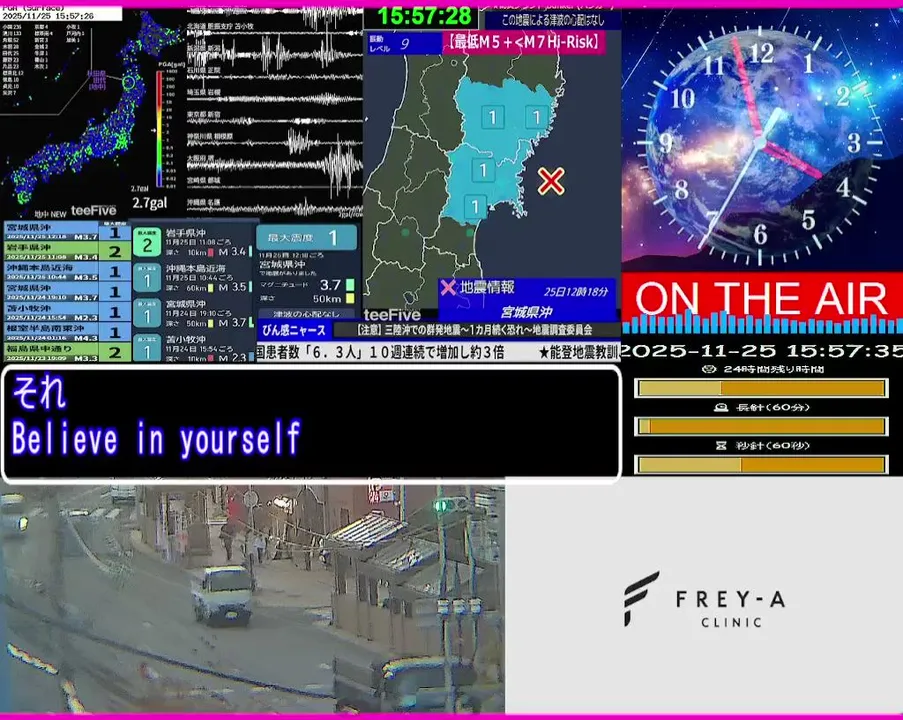Click the number 3 on analog clock
903x720 pixels.
click(x=853, y=142)
